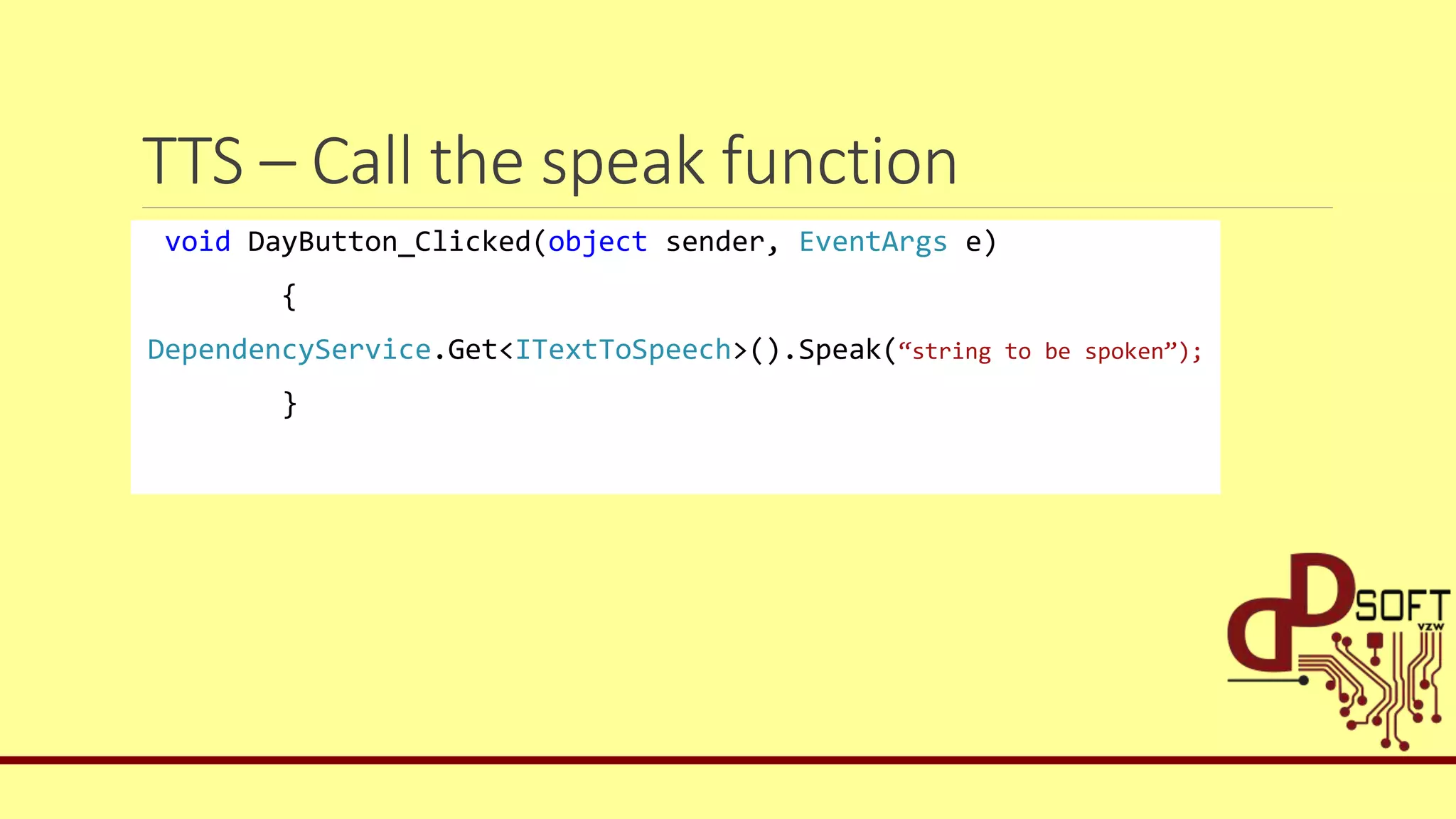Click the 'DependencyService' class name
The image size is (1456, 819).
click(x=289, y=350)
